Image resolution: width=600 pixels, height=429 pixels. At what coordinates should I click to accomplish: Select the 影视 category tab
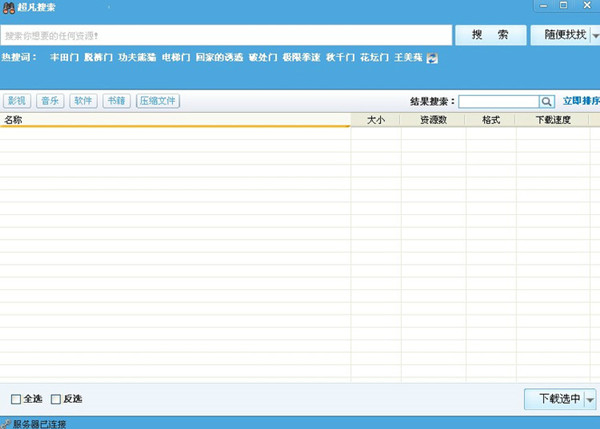tap(17, 101)
